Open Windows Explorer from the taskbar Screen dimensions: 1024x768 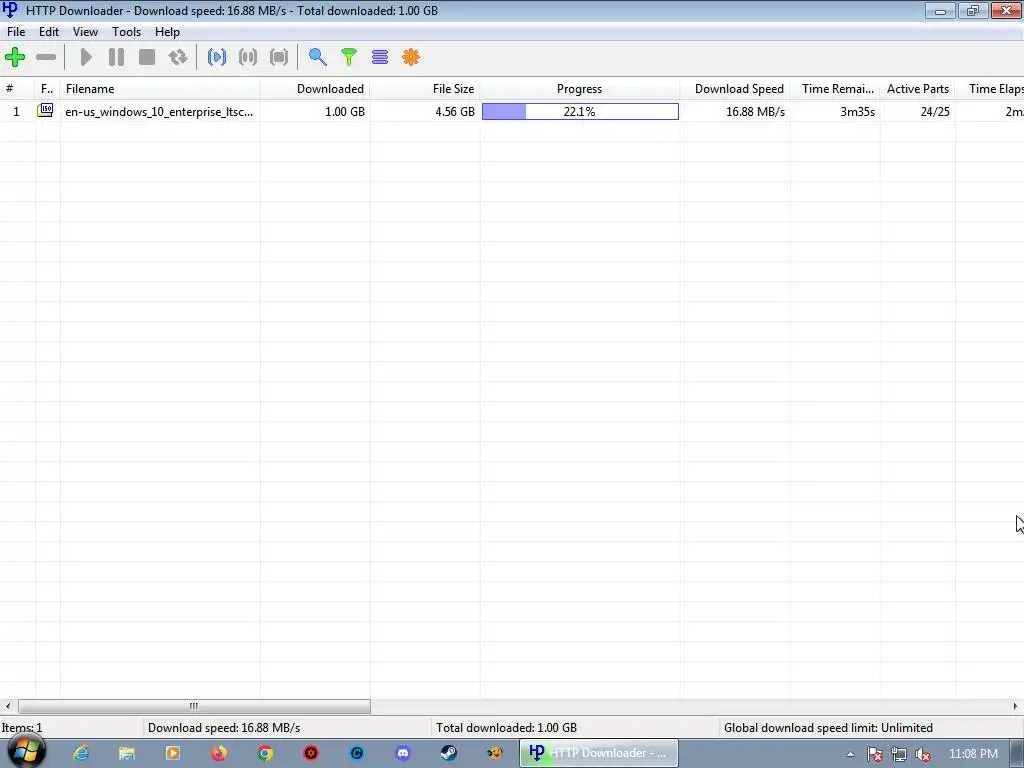(127, 753)
